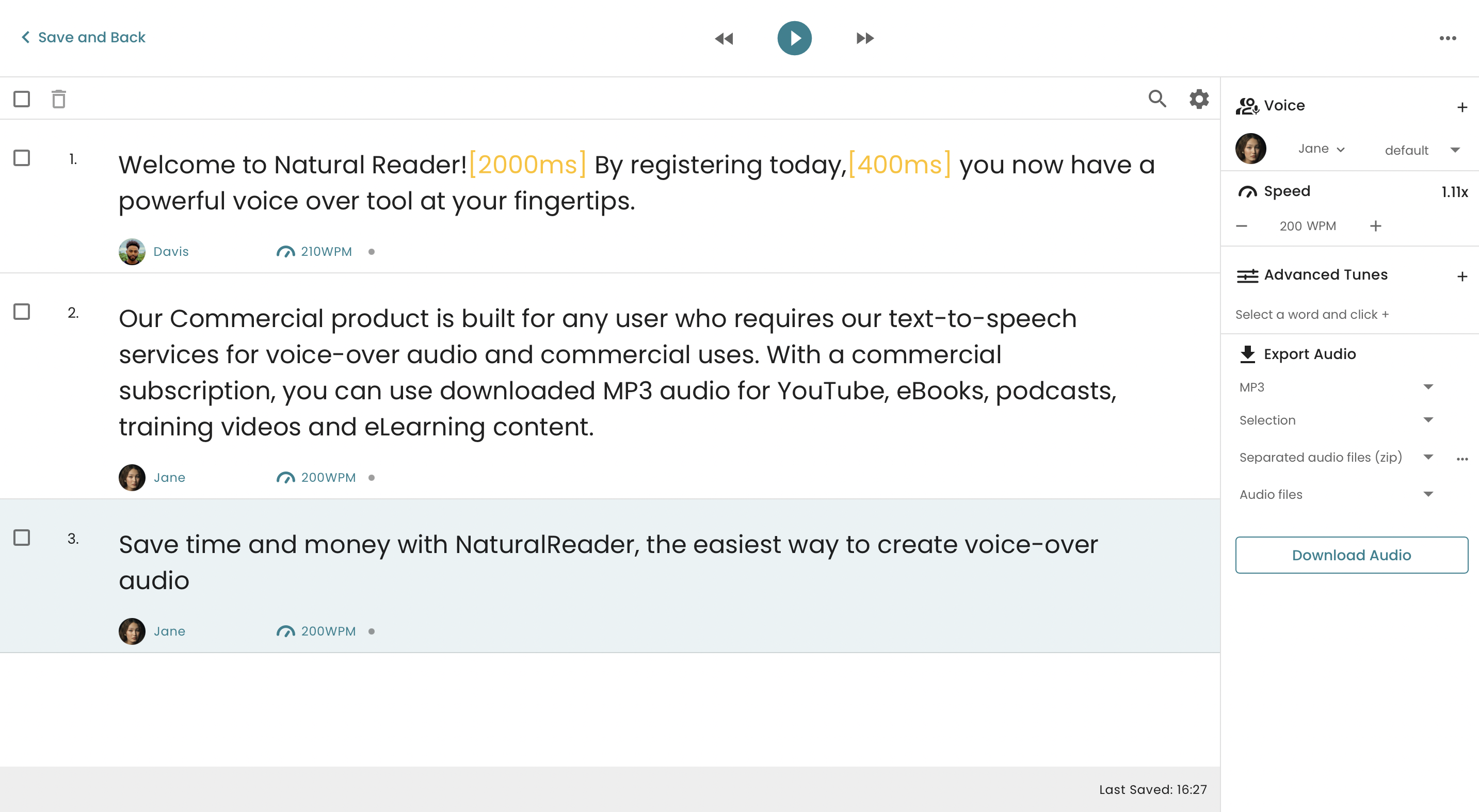Open options menu beside Separated audio files
Image resolution: width=1479 pixels, height=812 pixels.
[x=1463, y=458]
